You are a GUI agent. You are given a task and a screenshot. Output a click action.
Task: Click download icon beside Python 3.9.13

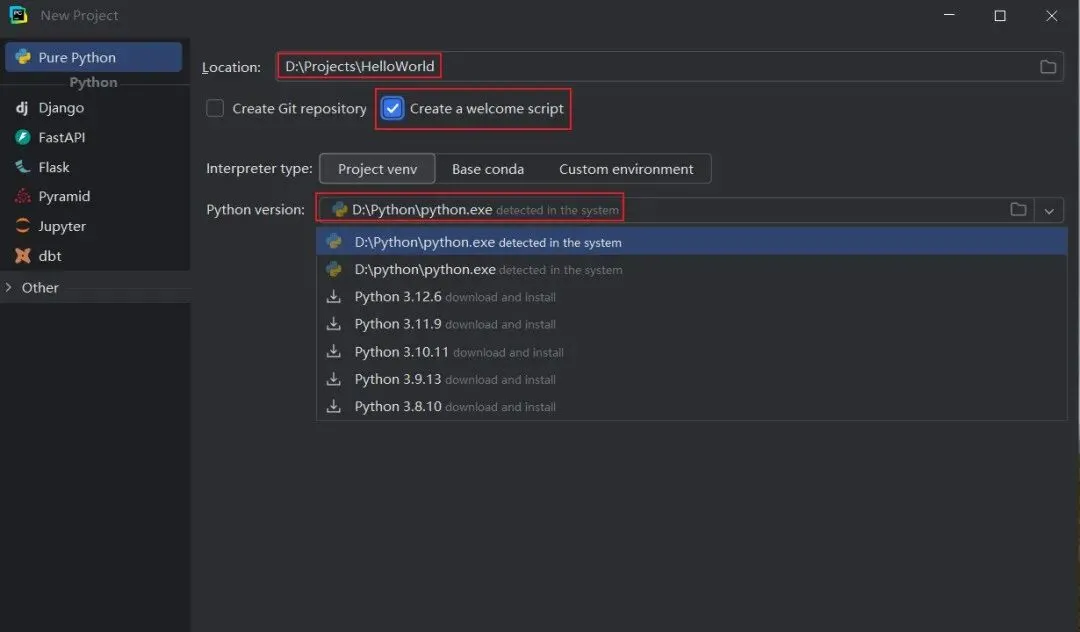pos(333,379)
